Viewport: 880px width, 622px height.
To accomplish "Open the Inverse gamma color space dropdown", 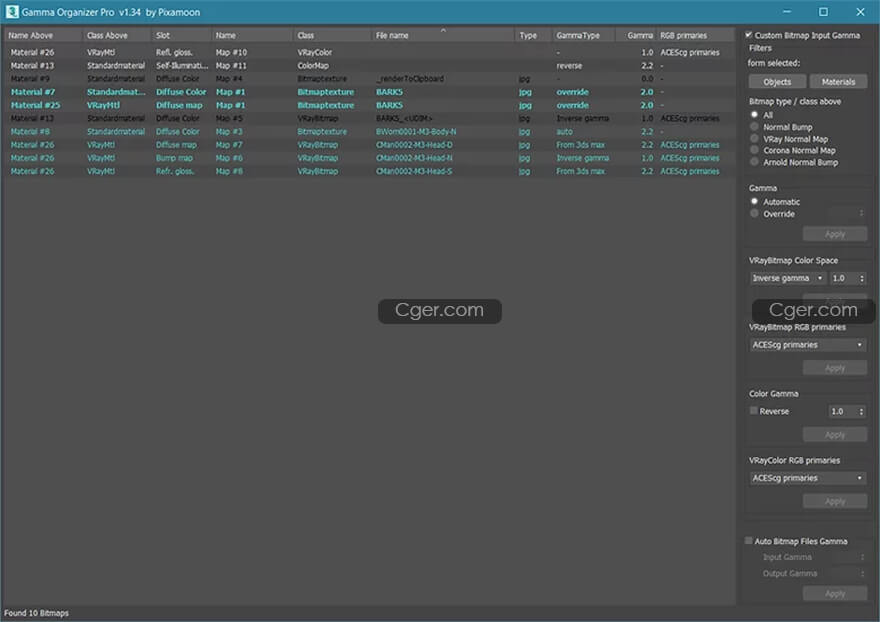I will pos(788,278).
